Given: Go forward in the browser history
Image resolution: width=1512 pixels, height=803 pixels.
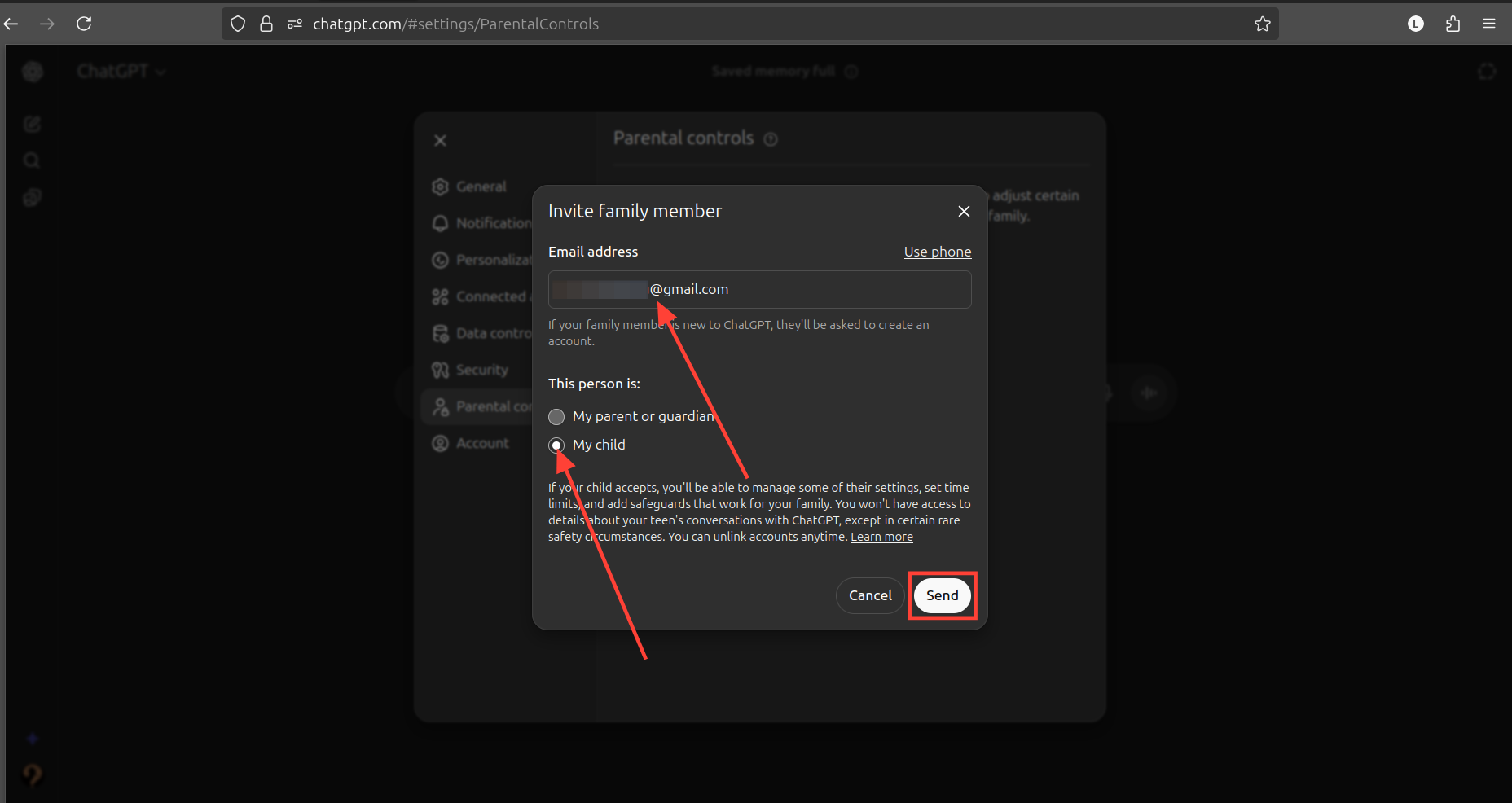Looking at the screenshot, I should [47, 24].
